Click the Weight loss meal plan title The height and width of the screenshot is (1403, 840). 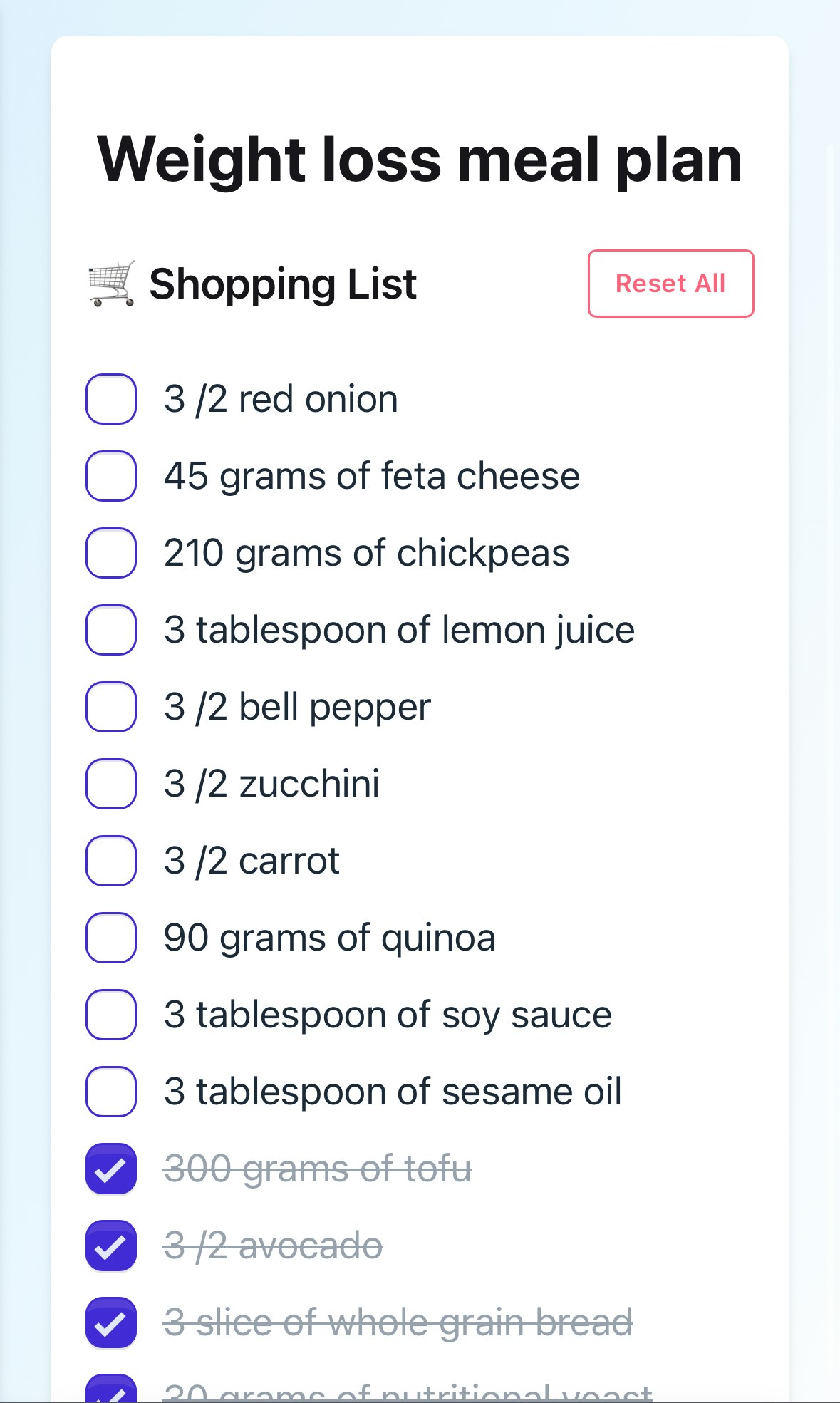click(x=420, y=160)
